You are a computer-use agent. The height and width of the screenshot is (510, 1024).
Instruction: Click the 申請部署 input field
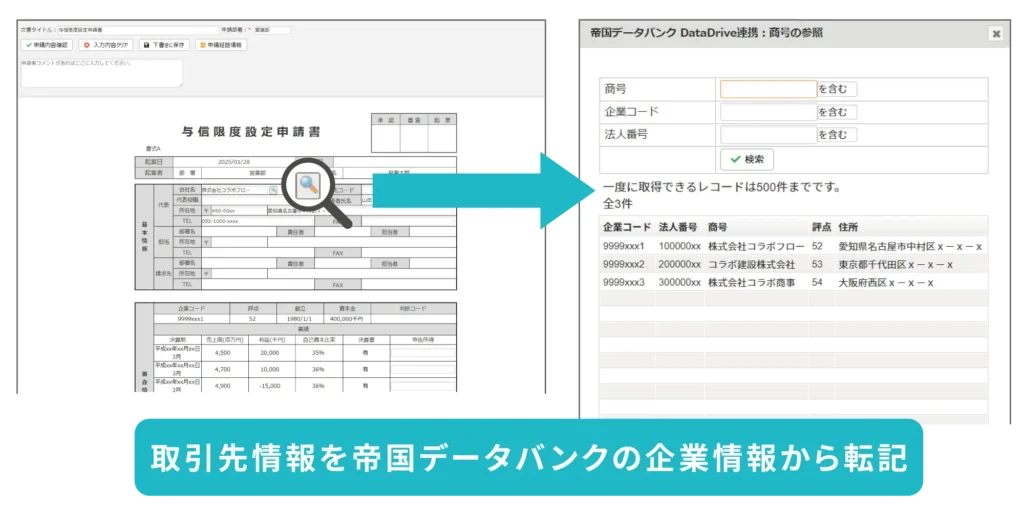click(x=272, y=30)
